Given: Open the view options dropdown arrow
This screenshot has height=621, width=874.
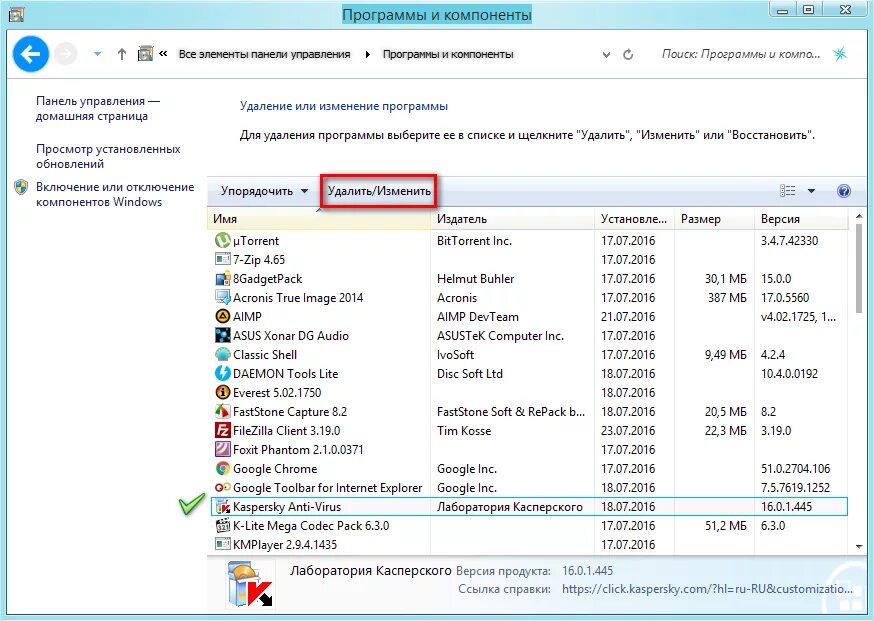Looking at the screenshot, I should pos(812,191).
